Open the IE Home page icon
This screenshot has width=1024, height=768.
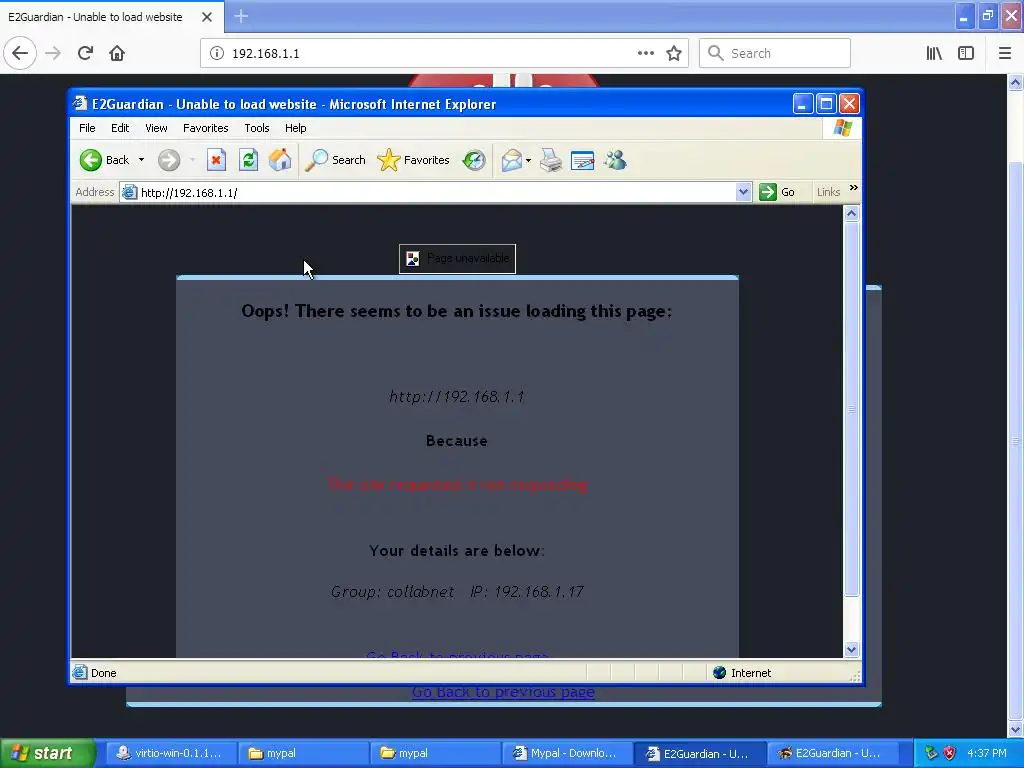point(280,160)
